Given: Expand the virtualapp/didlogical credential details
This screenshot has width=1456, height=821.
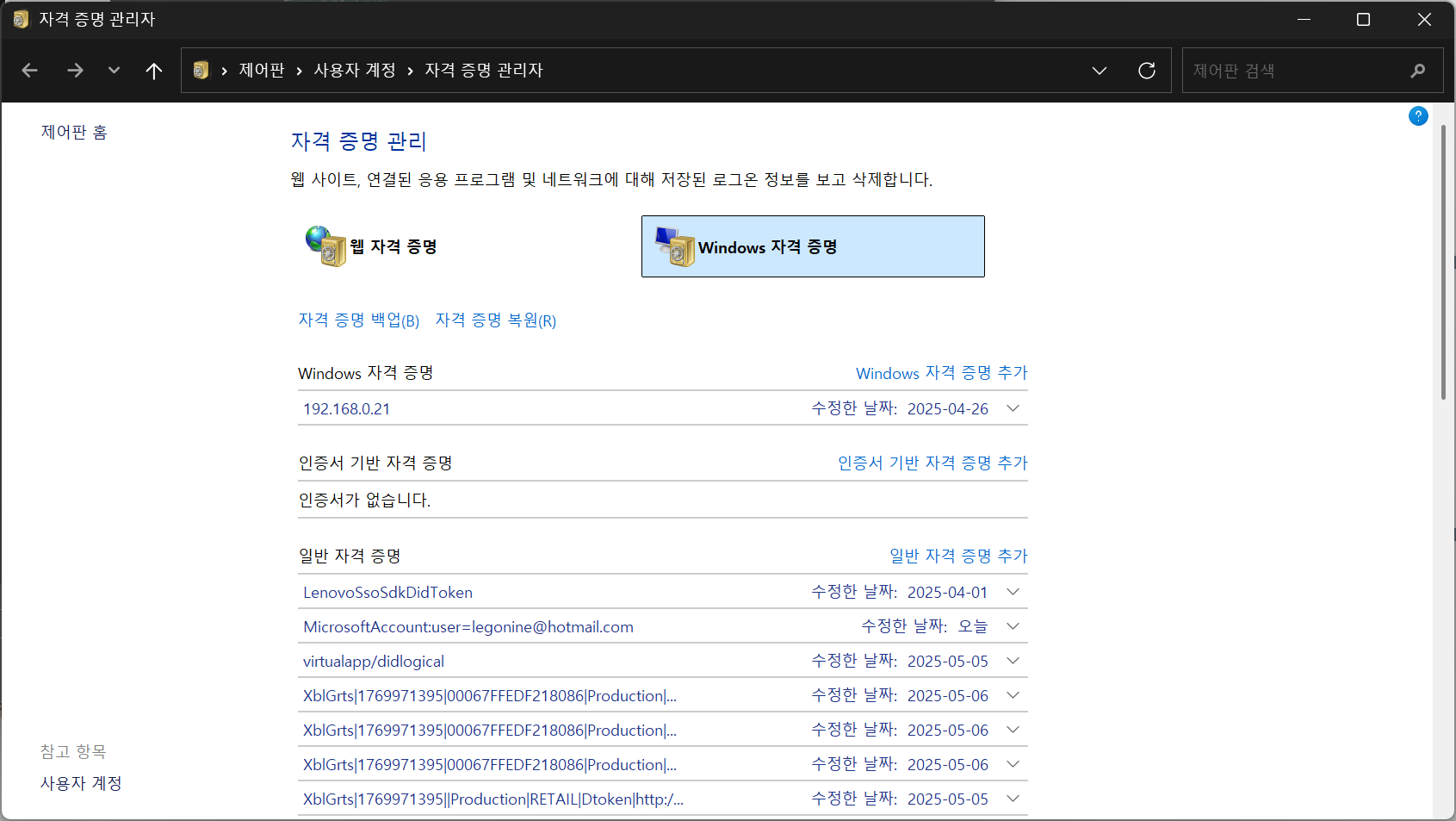Looking at the screenshot, I should [x=1013, y=661].
